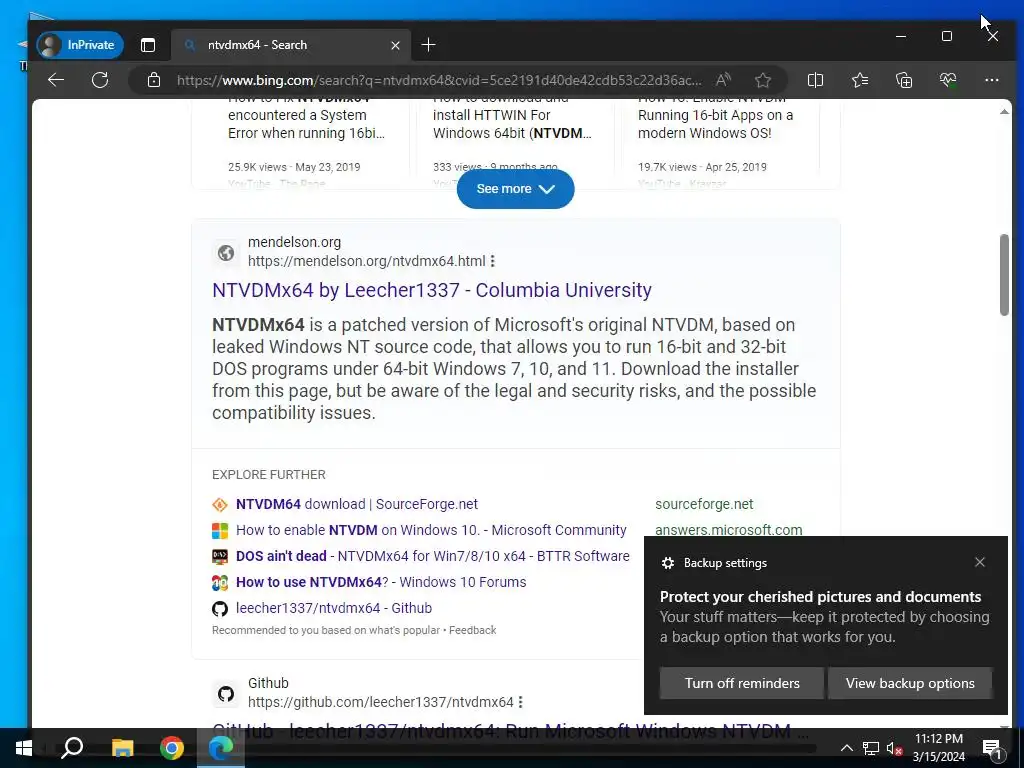The image size is (1024, 768).
Task: Click github.com/leecher1337/ntvdmx64 URL
Action: [381, 703]
